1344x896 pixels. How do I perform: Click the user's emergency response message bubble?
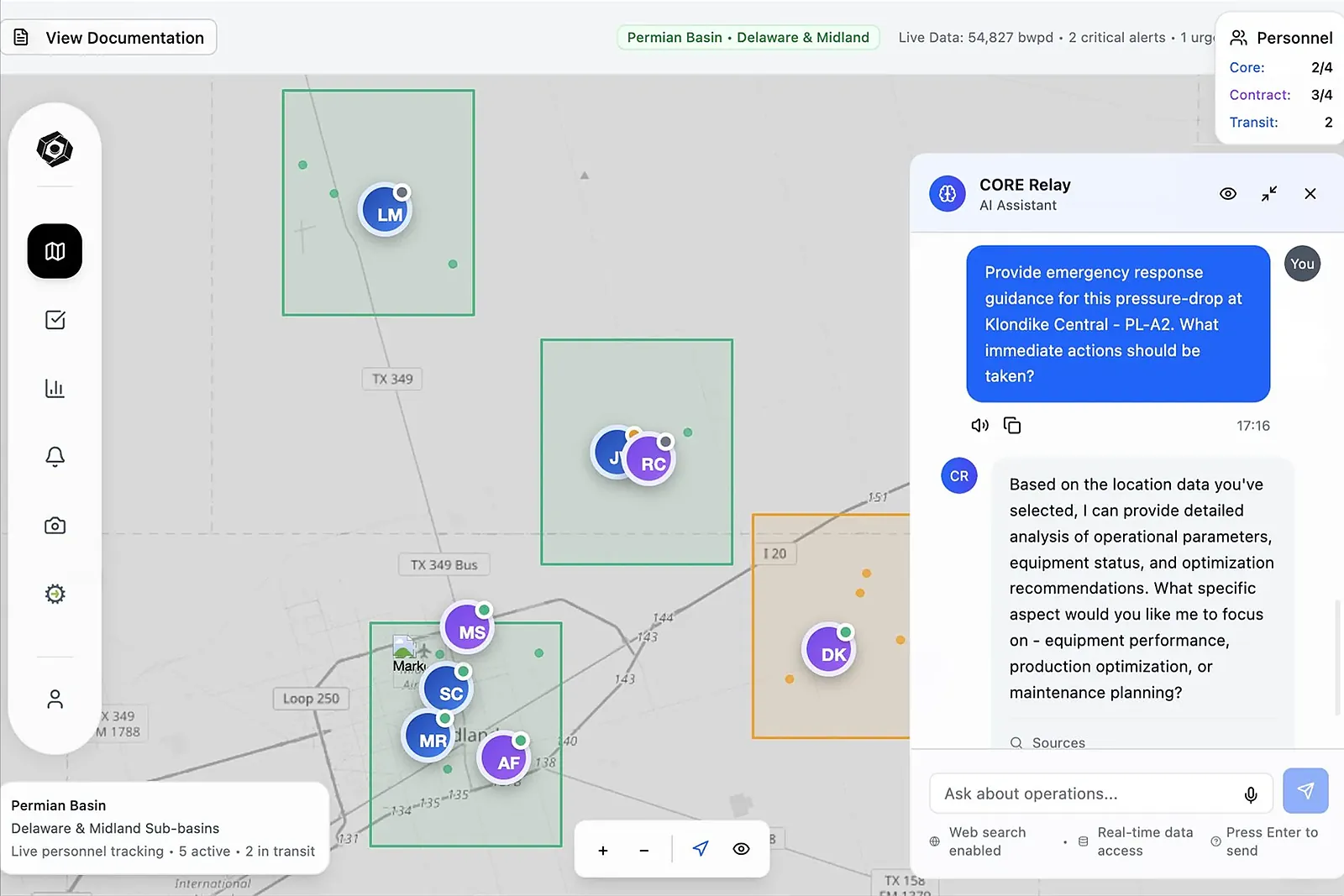[x=1118, y=324]
